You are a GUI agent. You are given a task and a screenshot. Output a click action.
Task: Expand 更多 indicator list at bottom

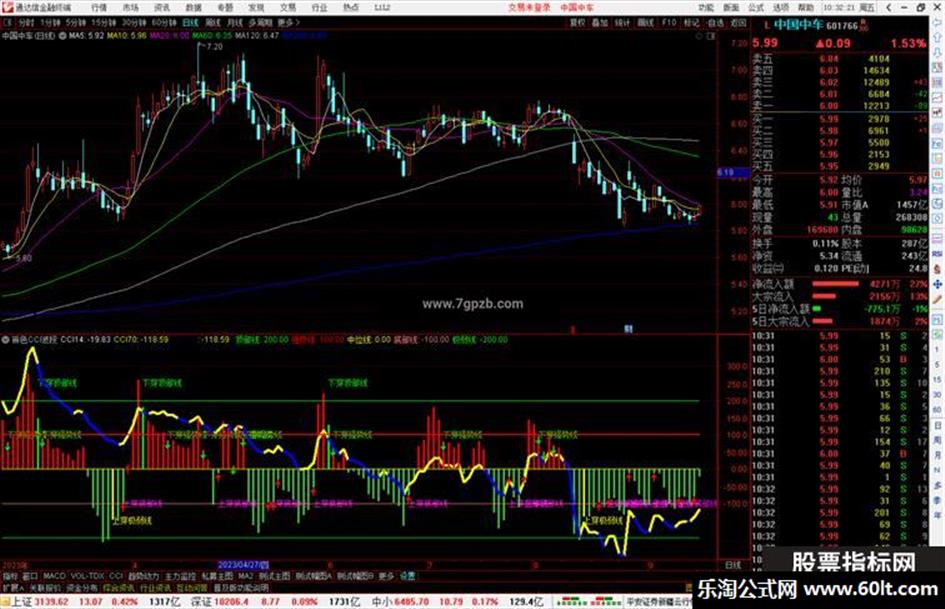(x=386, y=576)
